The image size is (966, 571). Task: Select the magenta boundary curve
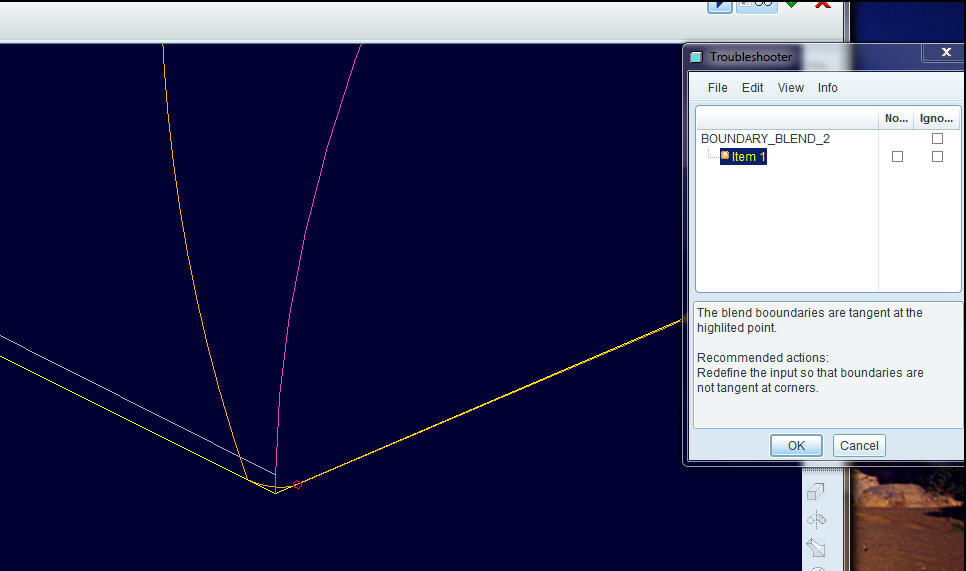click(308, 234)
